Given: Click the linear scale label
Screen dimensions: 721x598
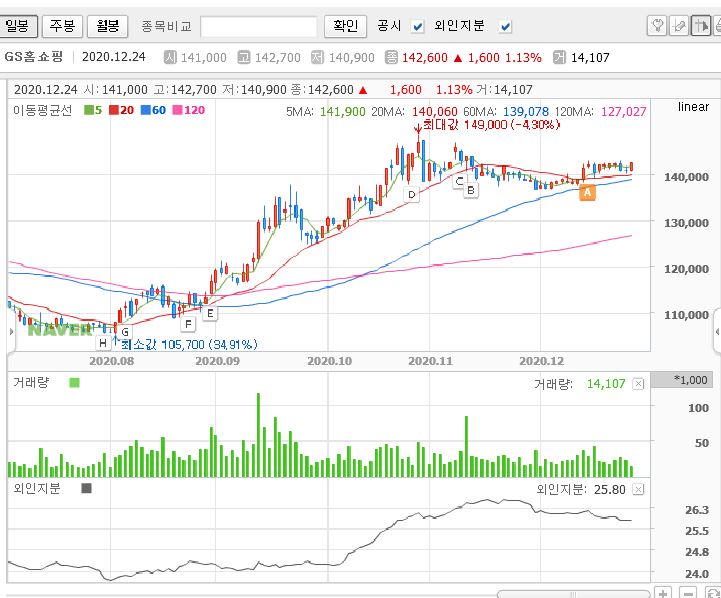Looking at the screenshot, I should 693,107.
